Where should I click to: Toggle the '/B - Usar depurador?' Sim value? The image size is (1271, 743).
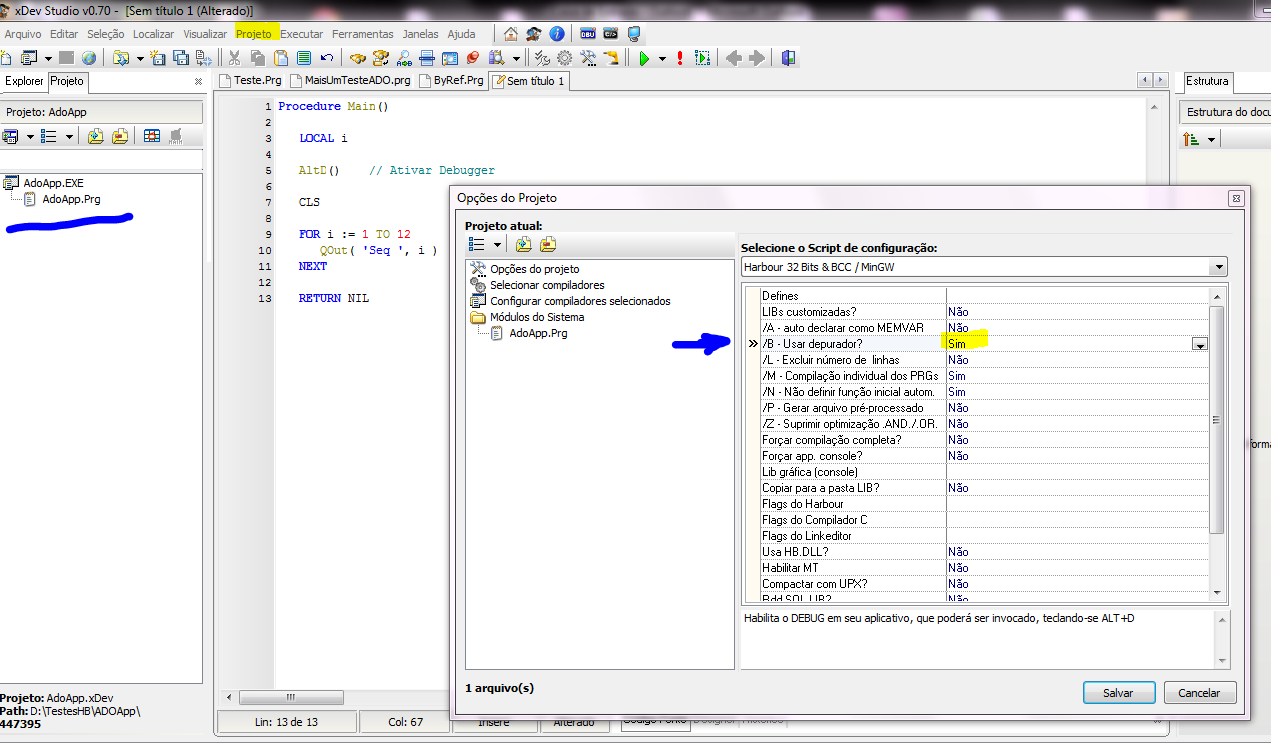click(x=957, y=344)
